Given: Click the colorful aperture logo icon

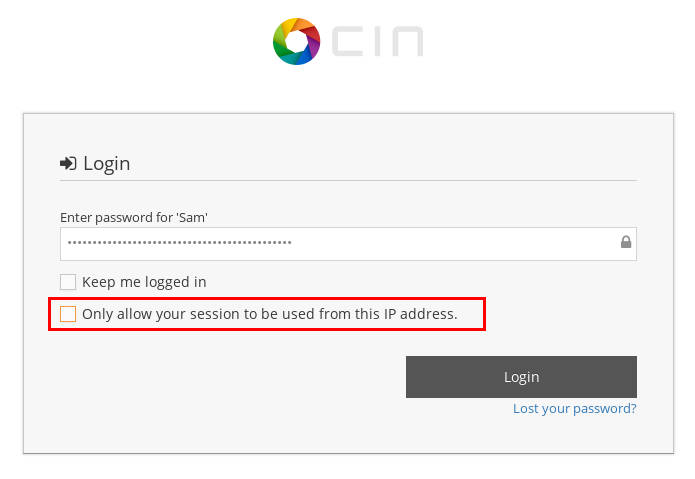Looking at the screenshot, I should click(296, 41).
